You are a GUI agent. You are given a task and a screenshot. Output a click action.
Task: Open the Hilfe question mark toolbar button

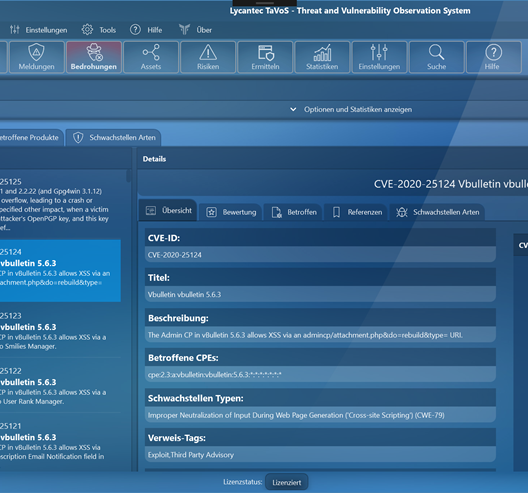pos(494,57)
